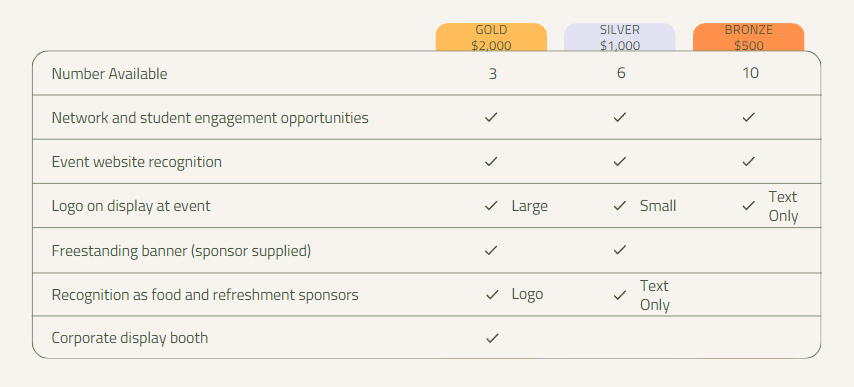
Task: Click Bronze checkmark for Event website recognition
Action: (x=748, y=162)
